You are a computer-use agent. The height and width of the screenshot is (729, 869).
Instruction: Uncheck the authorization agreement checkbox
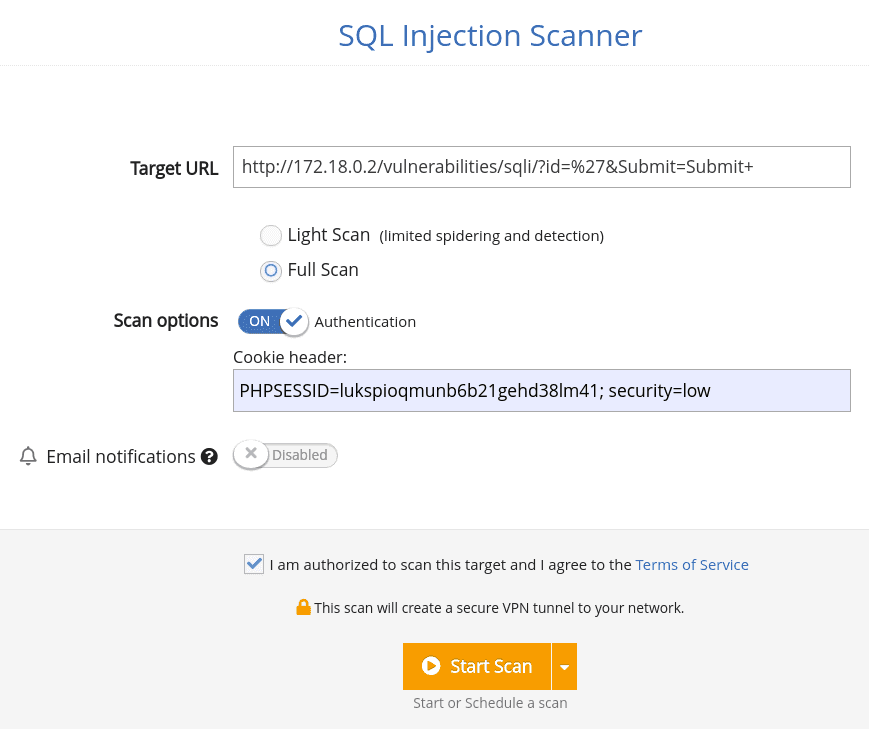coord(253,563)
